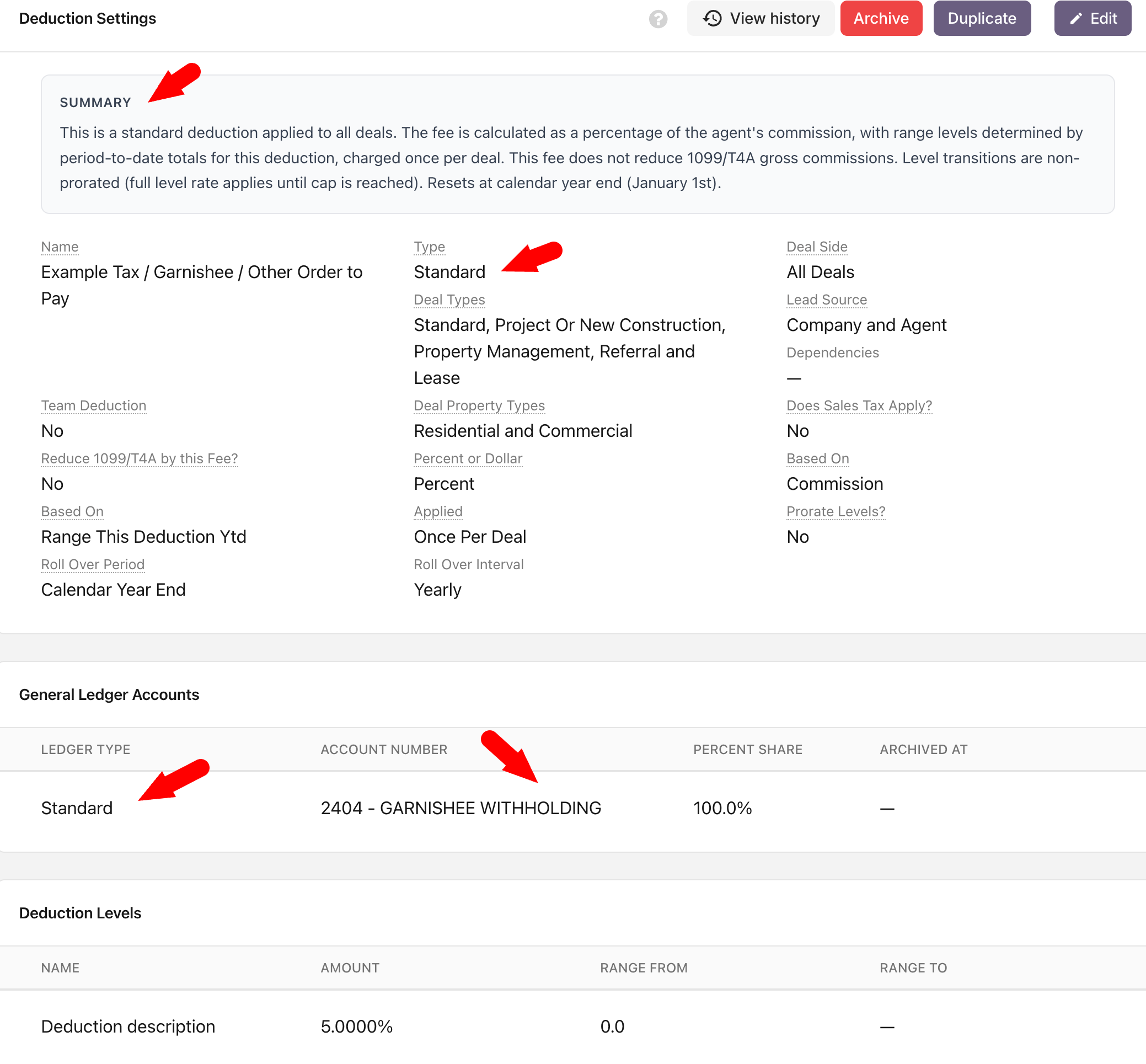Click the 0.0 range from cell
Image resolution: width=1146 pixels, height=1064 pixels.
coord(612,1026)
